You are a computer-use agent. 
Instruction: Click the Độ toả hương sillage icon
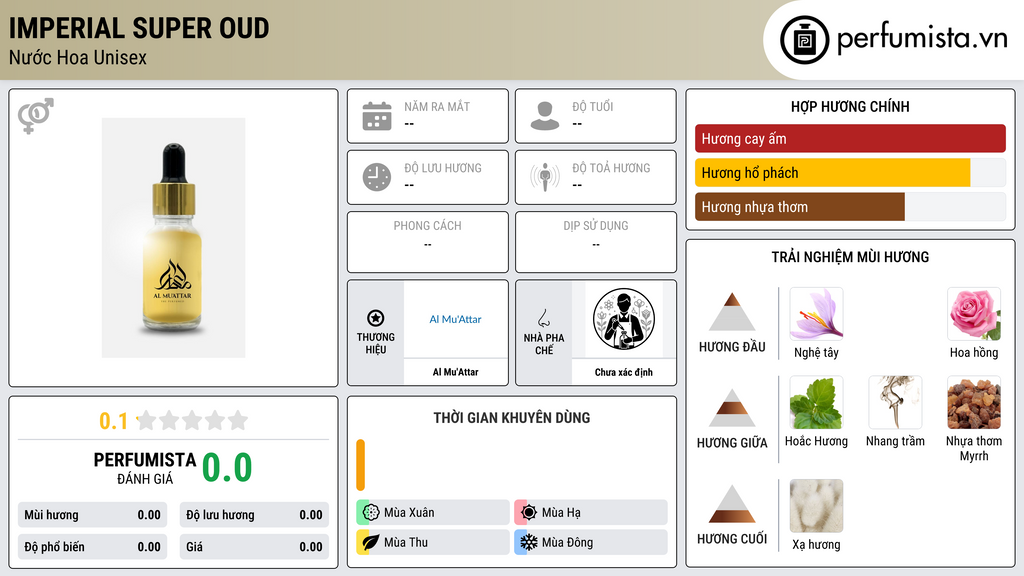(x=545, y=177)
